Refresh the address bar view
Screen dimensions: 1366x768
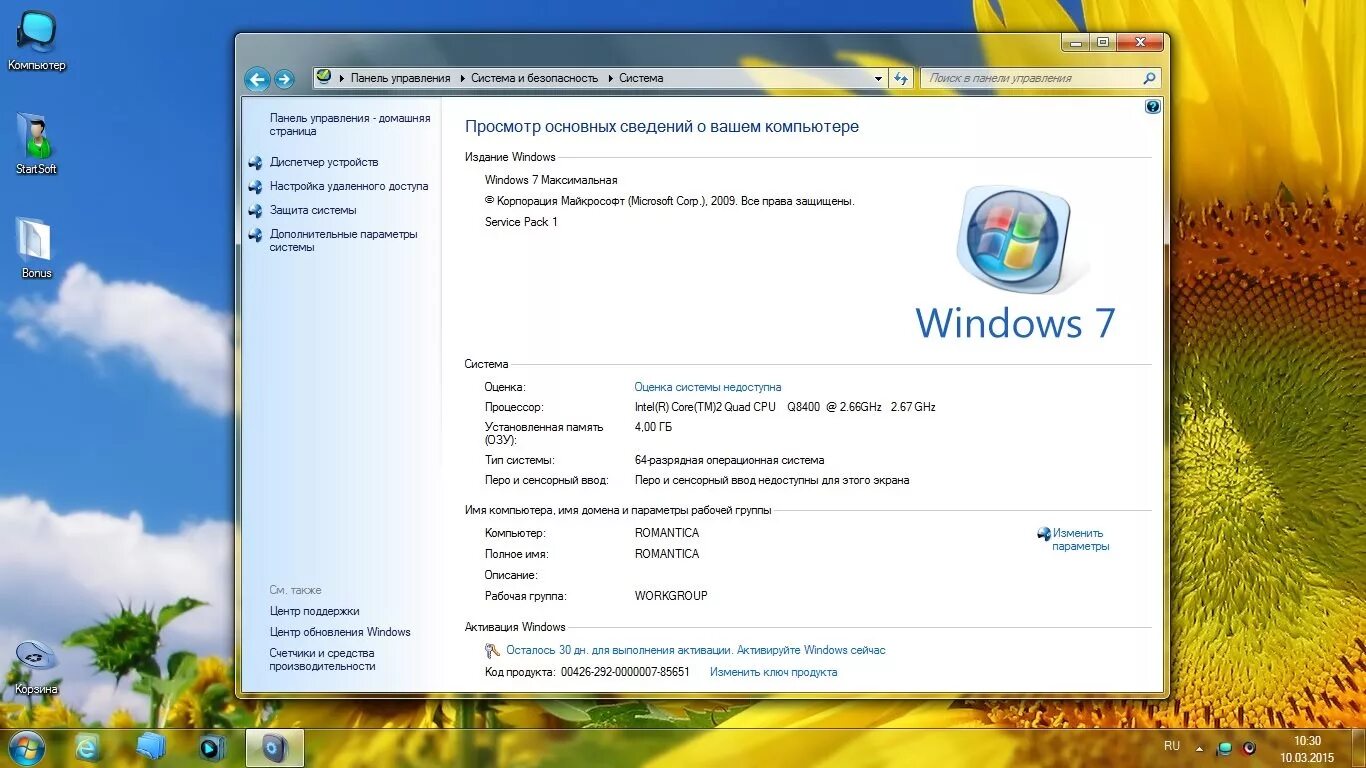point(901,78)
